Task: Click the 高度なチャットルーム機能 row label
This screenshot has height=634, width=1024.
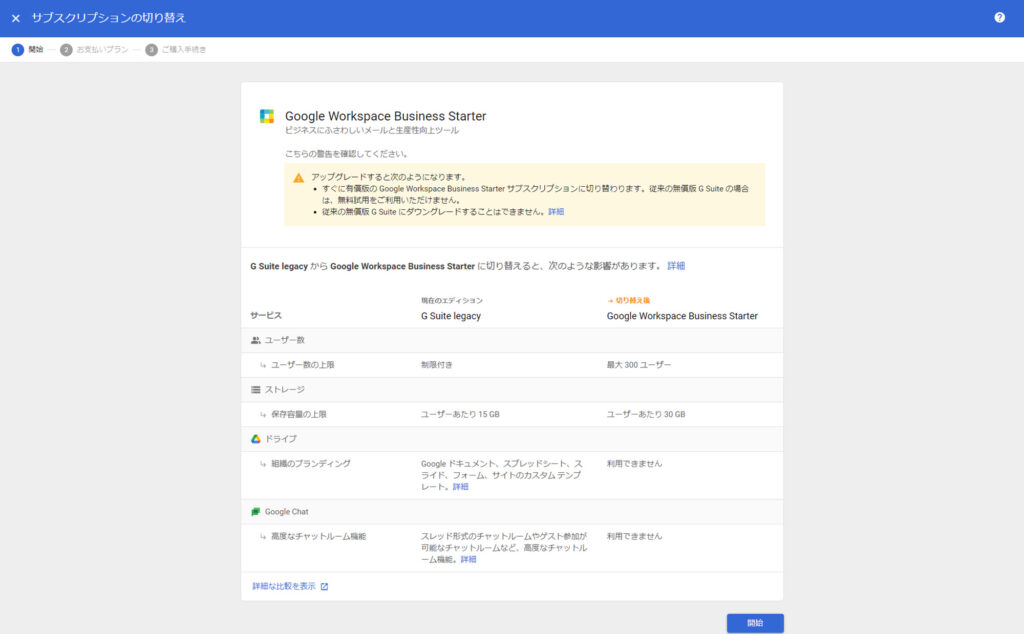Action: point(319,537)
